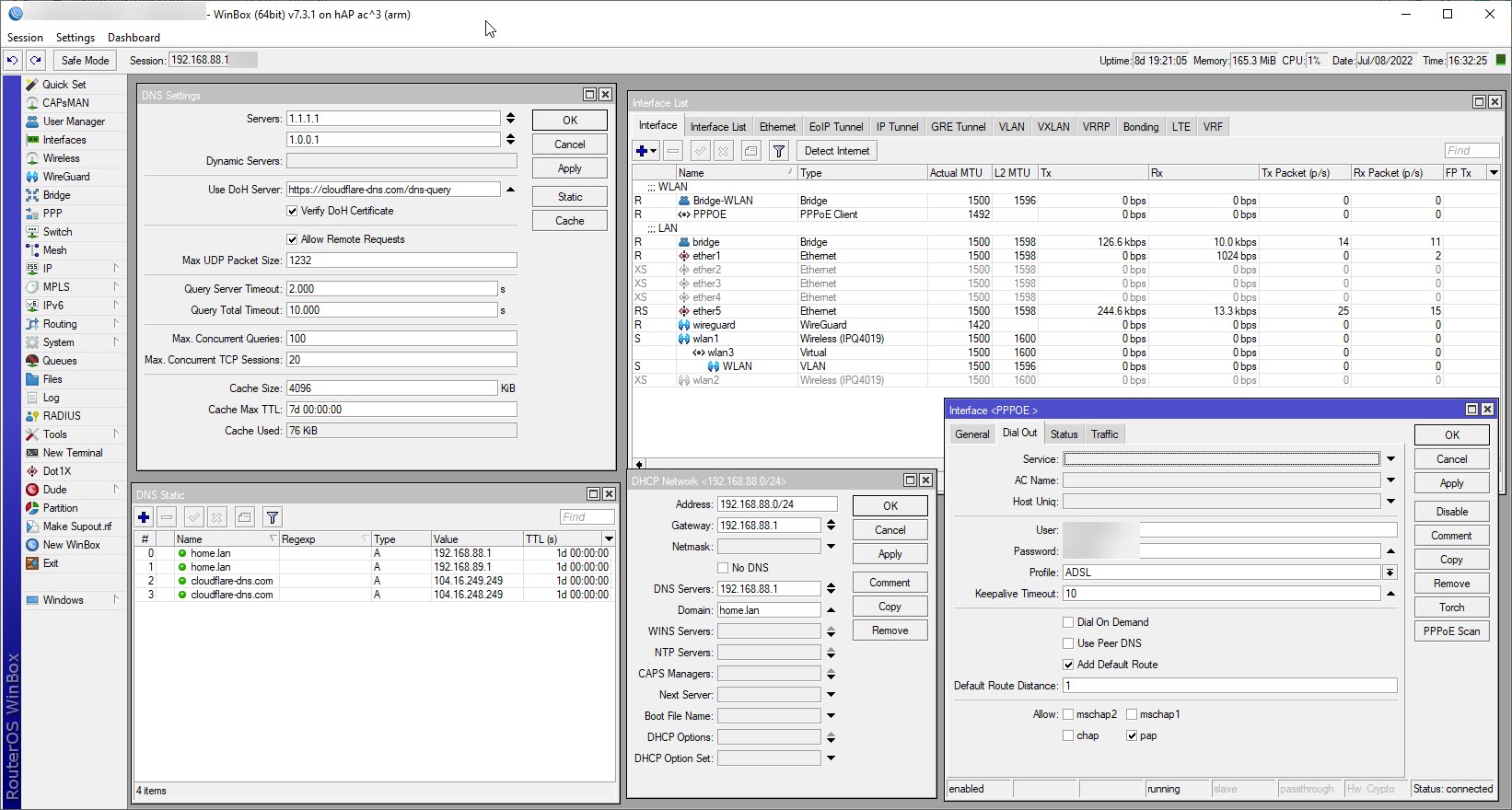Click the filter funnel icon in DNS Static

pyautogui.click(x=273, y=517)
